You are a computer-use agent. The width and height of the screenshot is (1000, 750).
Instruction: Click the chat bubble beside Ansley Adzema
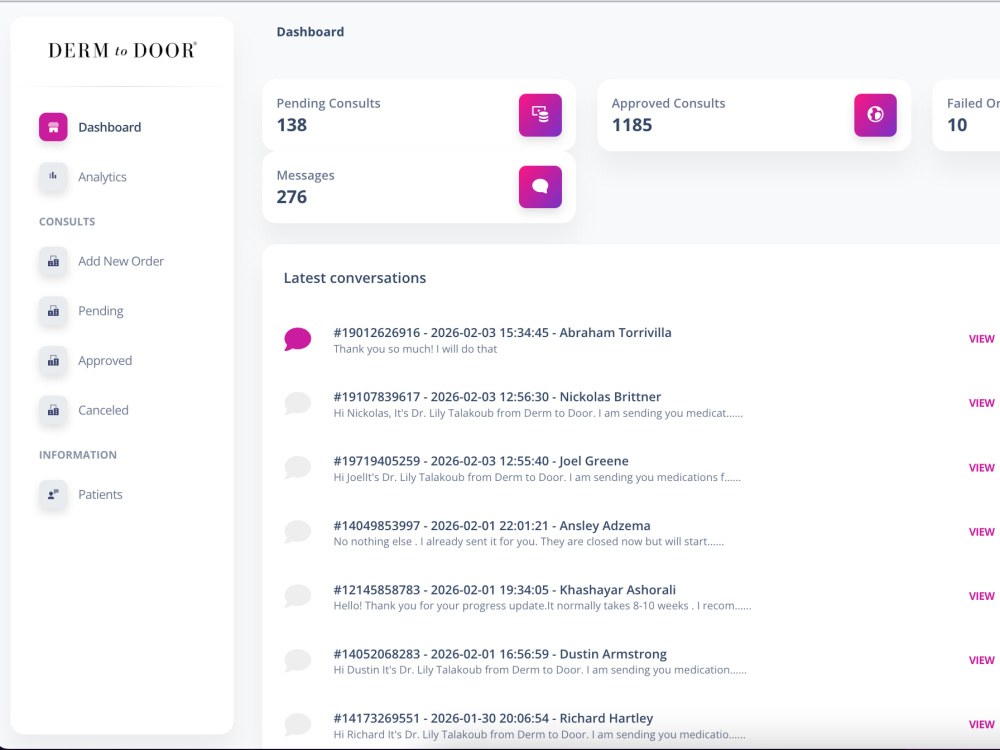click(297, 532)
